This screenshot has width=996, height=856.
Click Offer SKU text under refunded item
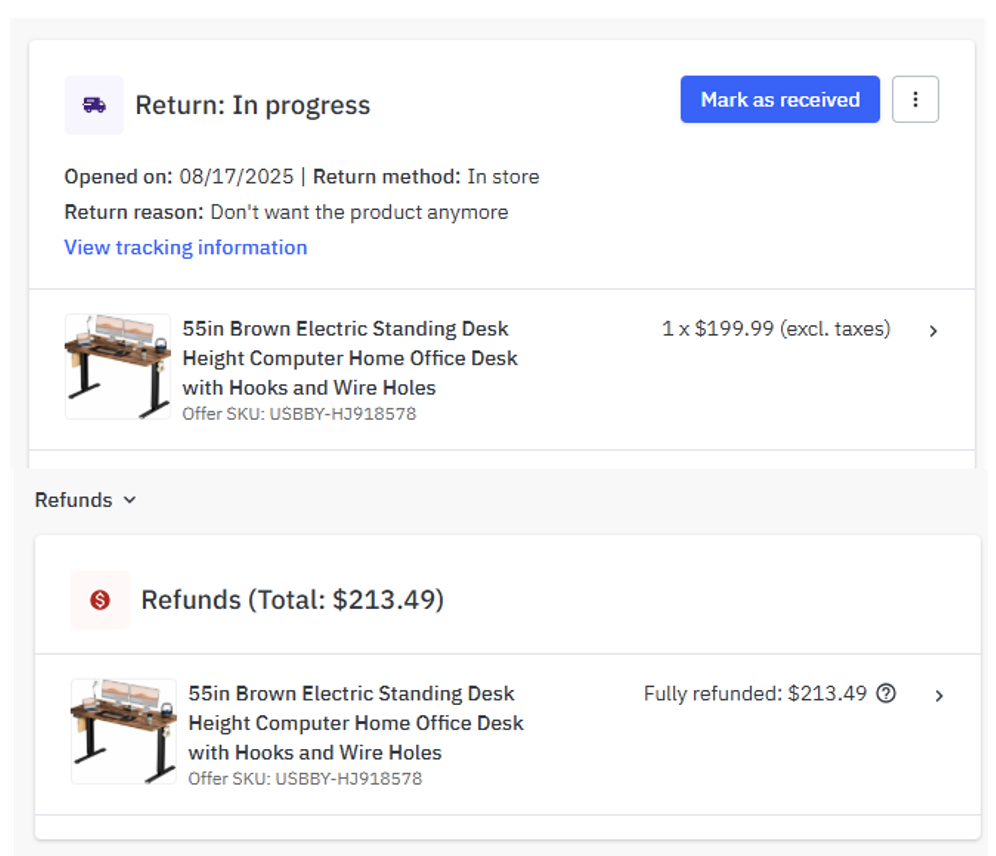pyautogui.click(x=304, y=778)
